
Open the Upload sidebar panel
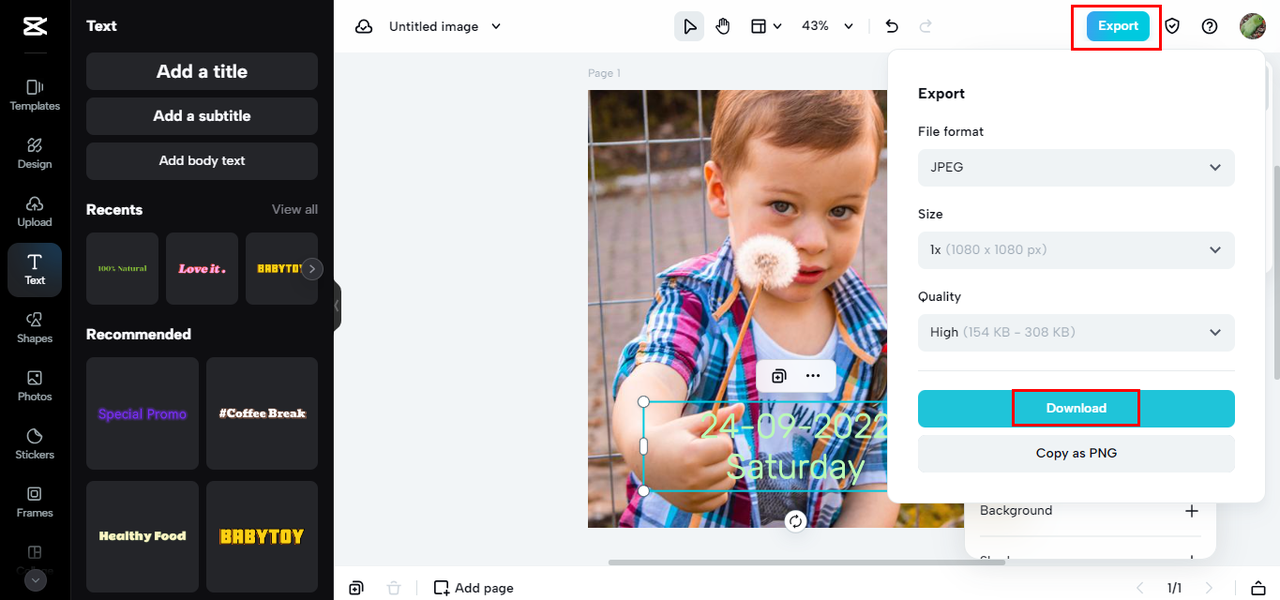(35, 211)
